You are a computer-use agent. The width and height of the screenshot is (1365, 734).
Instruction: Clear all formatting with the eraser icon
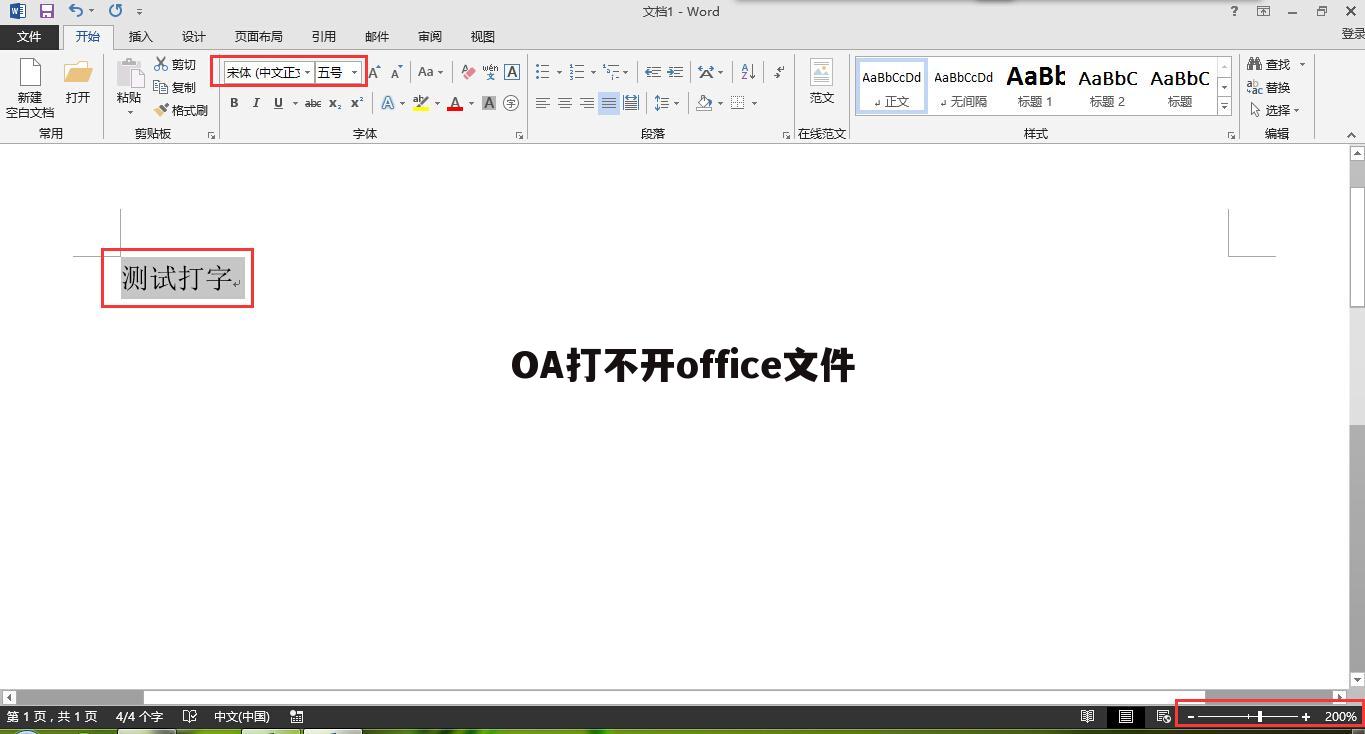click(468, 72)
